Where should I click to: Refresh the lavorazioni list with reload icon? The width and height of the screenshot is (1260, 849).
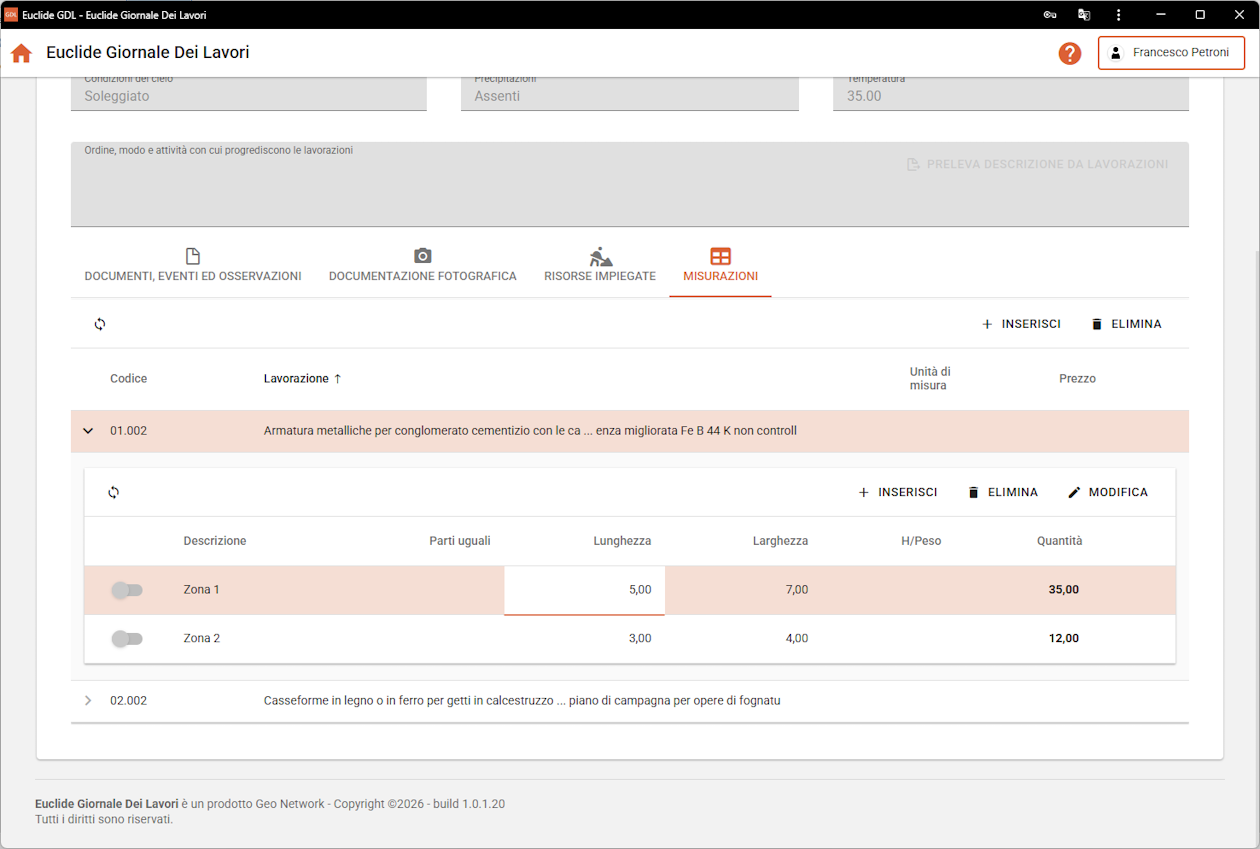click(100, 324)
